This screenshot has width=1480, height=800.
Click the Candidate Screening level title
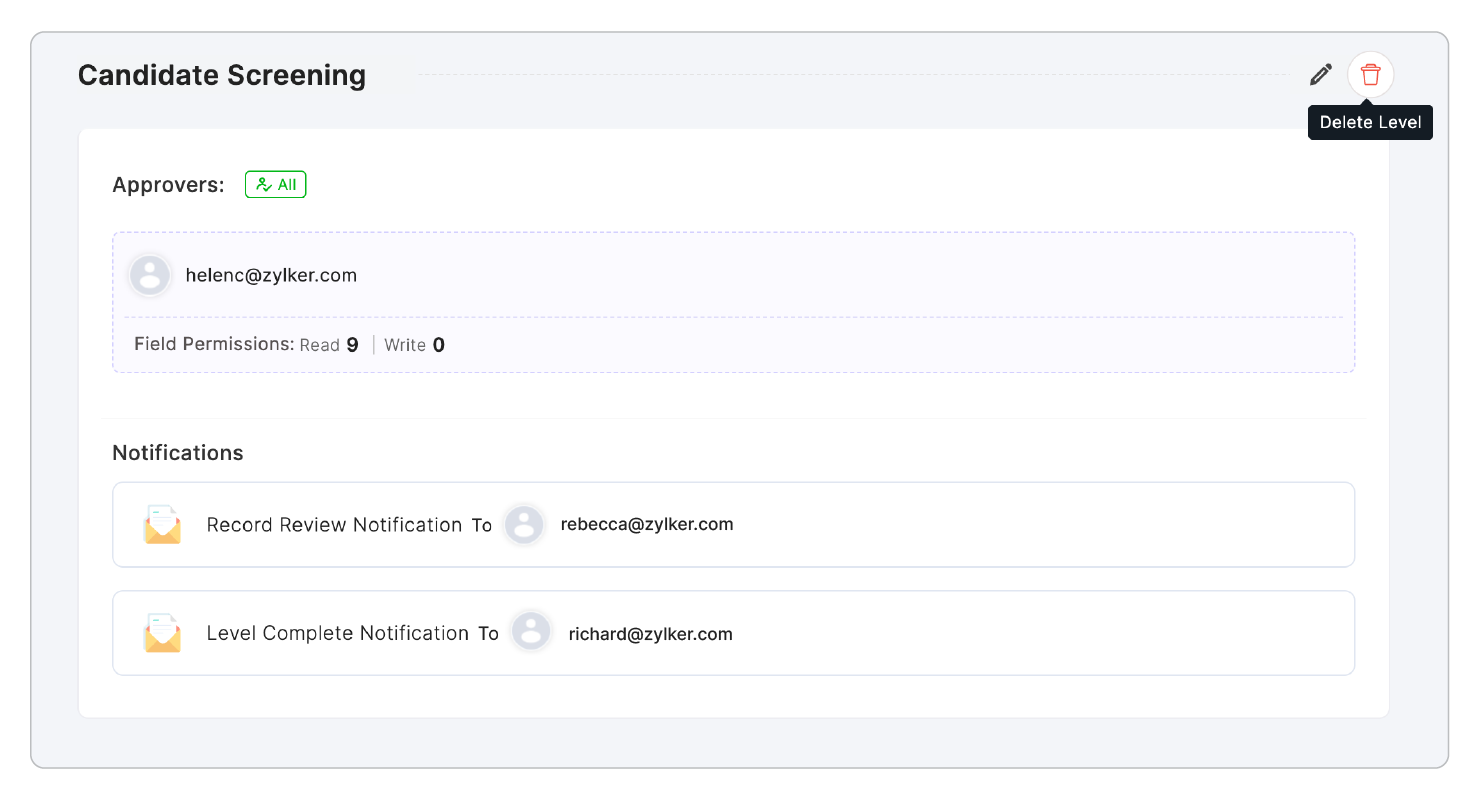coord(222,75)
